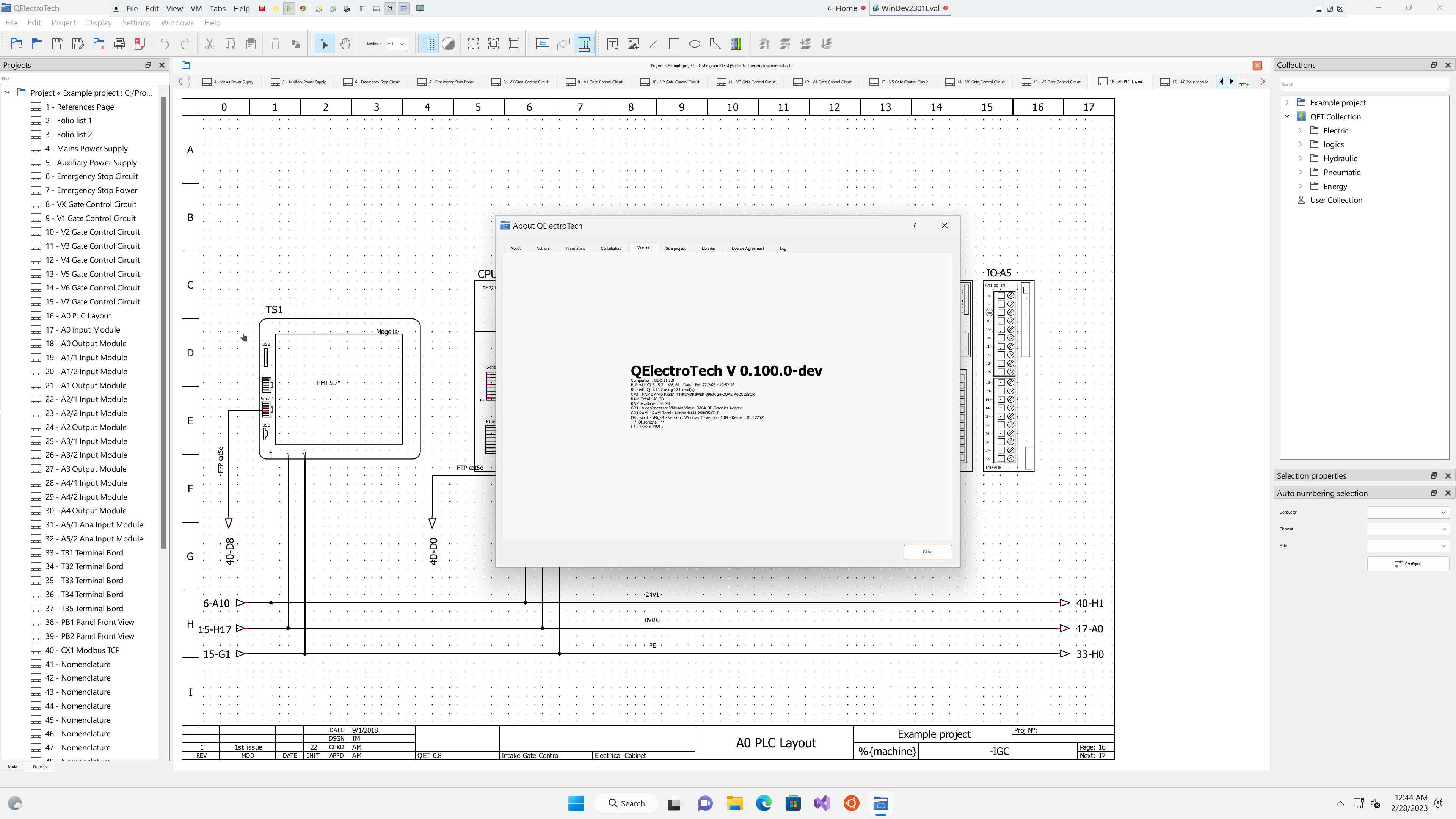This screenshot has width=1456, height=819.
Task: Toggle the grid display button
Action: pyautogui.click(x=428, y=44)
